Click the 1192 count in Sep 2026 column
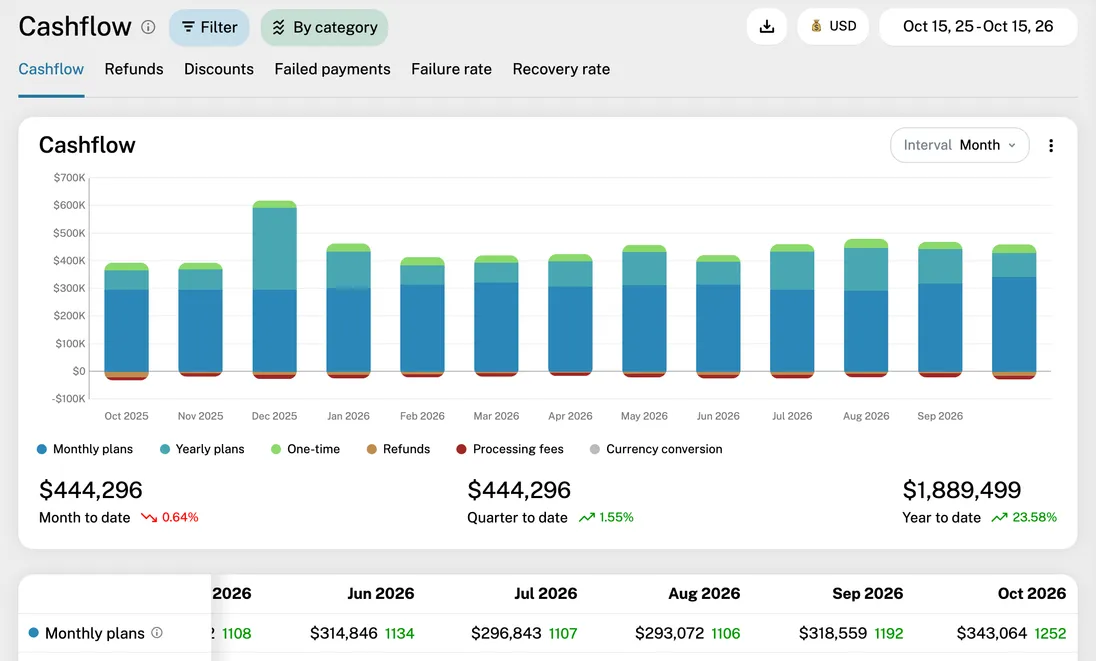Viewport: 1096px width, 661px height. 888,633
